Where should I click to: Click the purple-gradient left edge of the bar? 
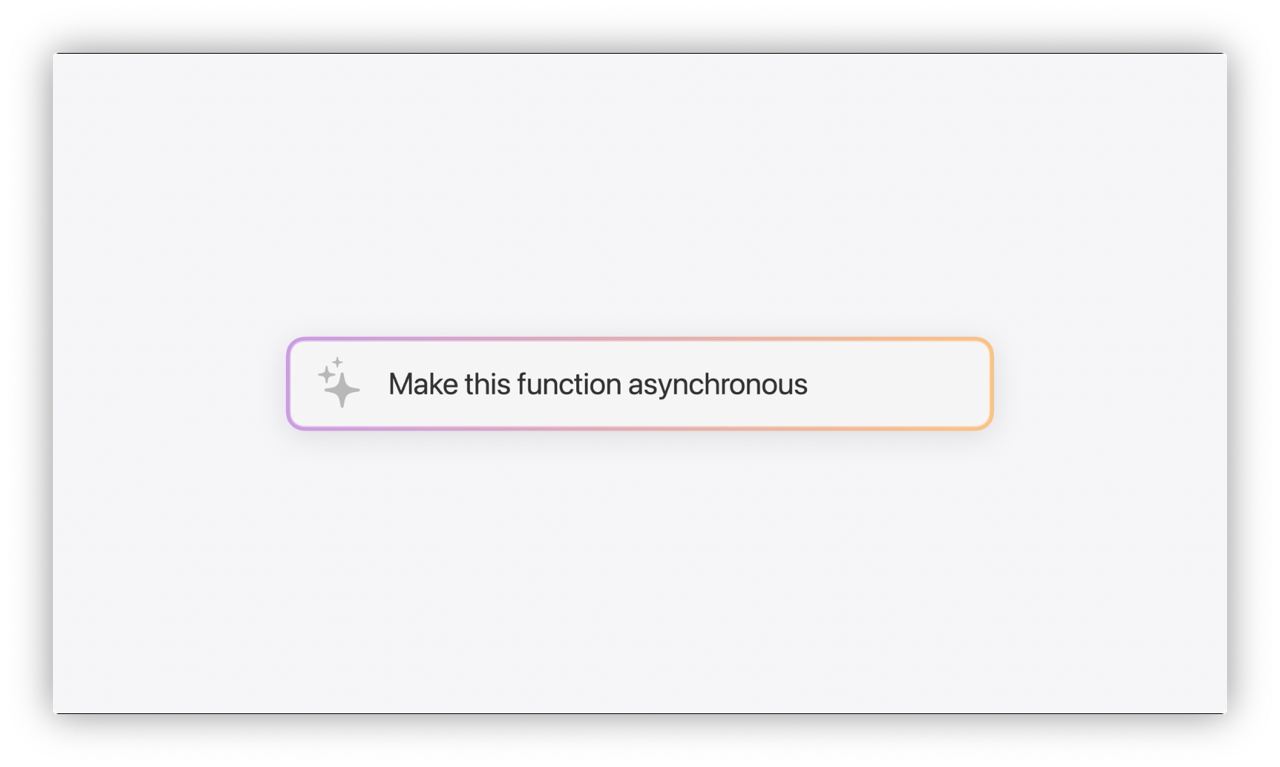(x=289, y=383)
